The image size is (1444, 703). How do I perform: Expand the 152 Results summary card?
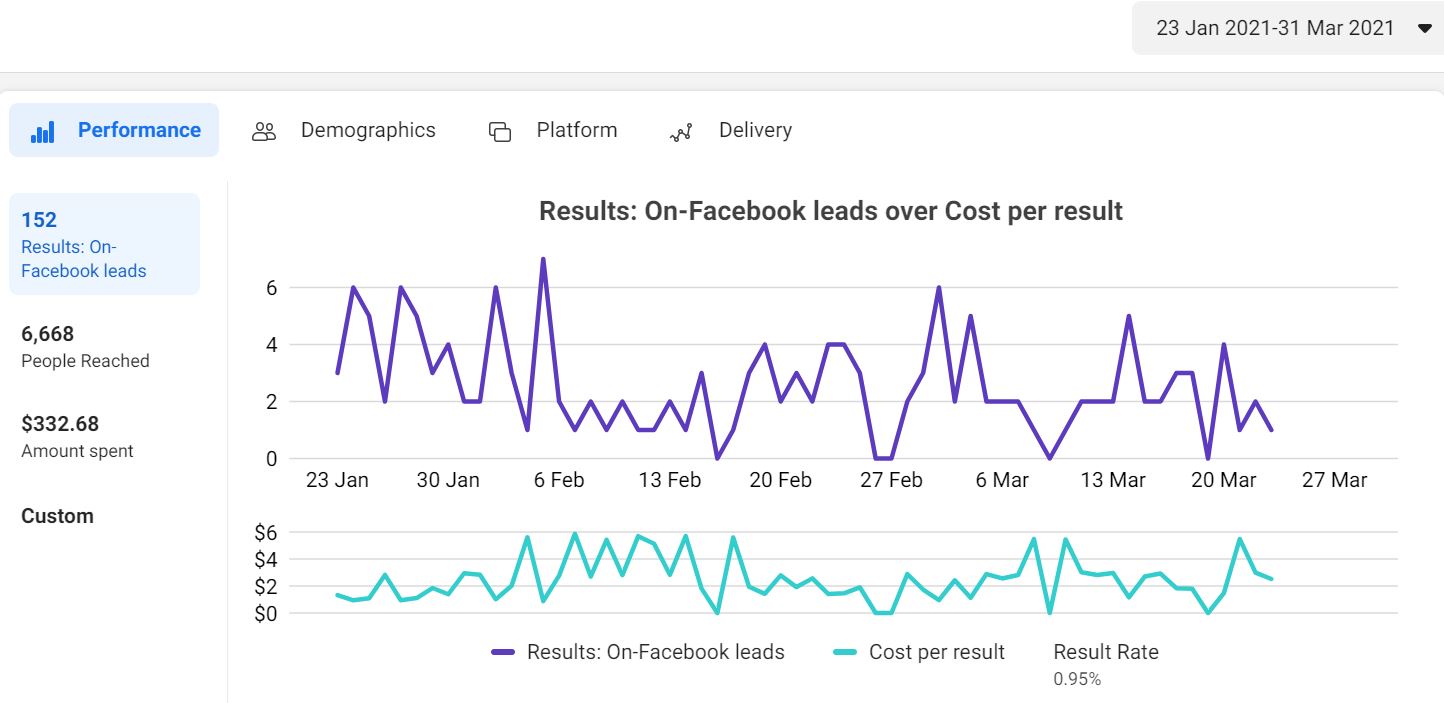[x=105, y=243]
